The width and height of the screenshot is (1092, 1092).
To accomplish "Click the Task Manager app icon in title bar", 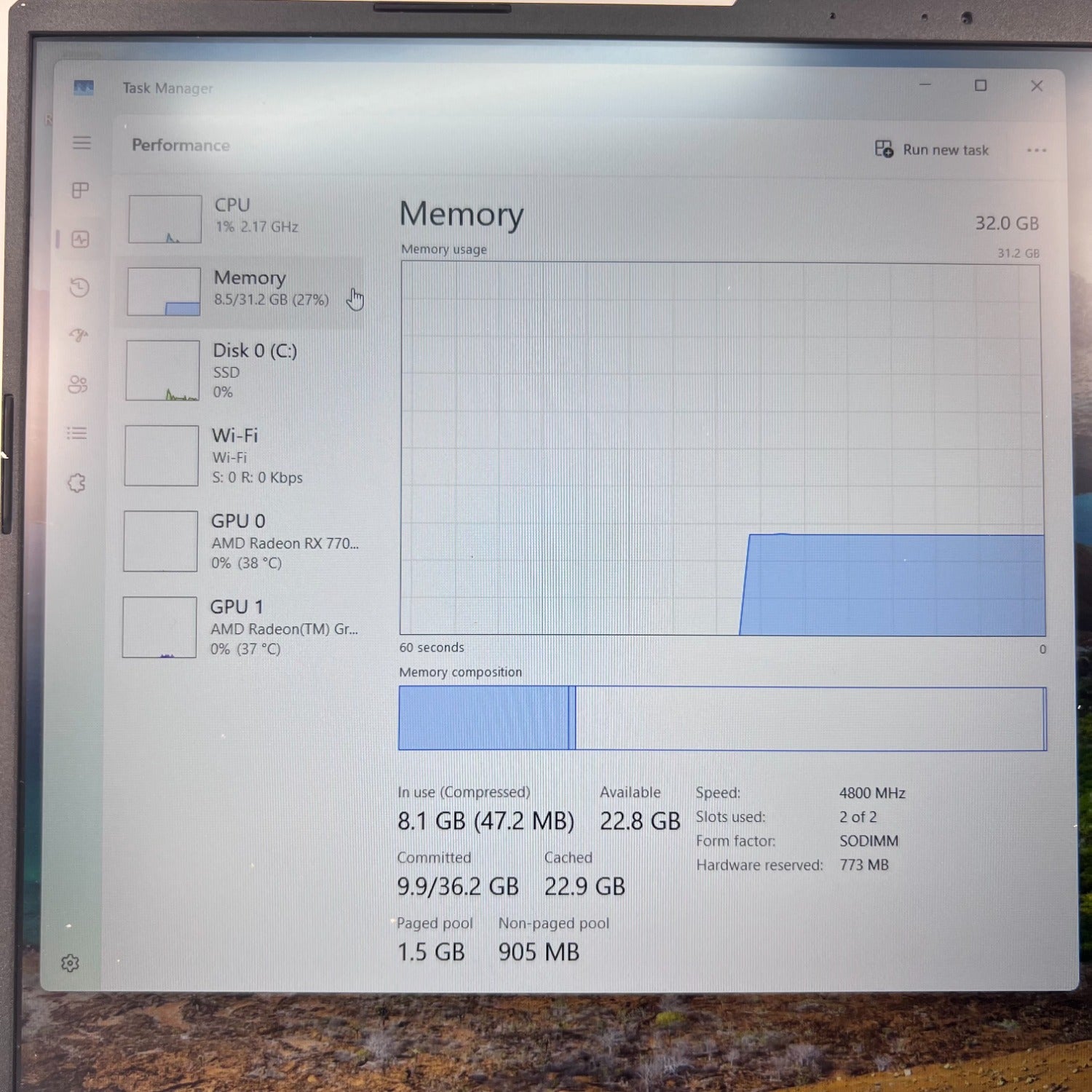I will coord(84,88).
